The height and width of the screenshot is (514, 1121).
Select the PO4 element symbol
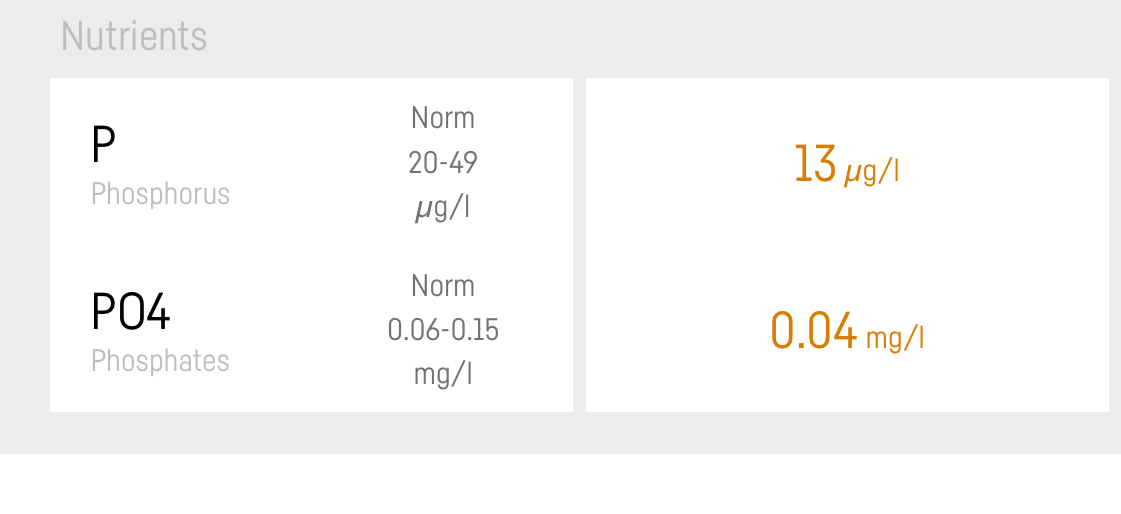131,312
